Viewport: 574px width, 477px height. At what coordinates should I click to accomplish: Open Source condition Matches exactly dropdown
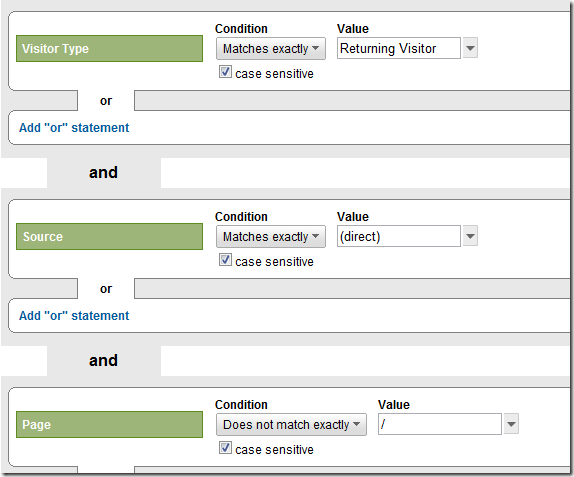[x=271, y=236]
